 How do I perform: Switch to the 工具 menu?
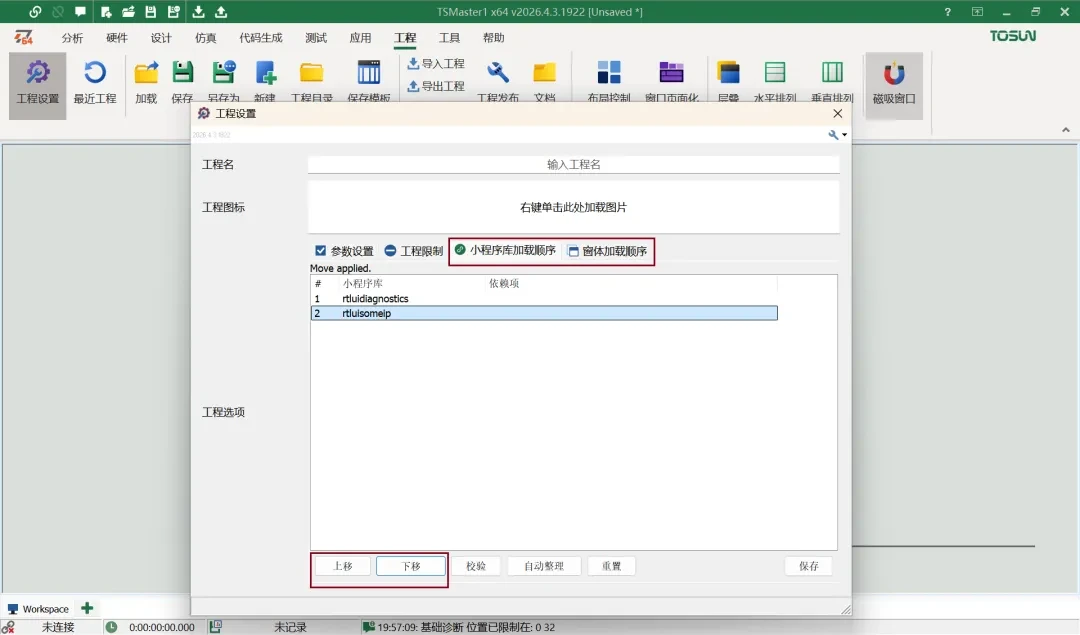[x=448, y=37]
